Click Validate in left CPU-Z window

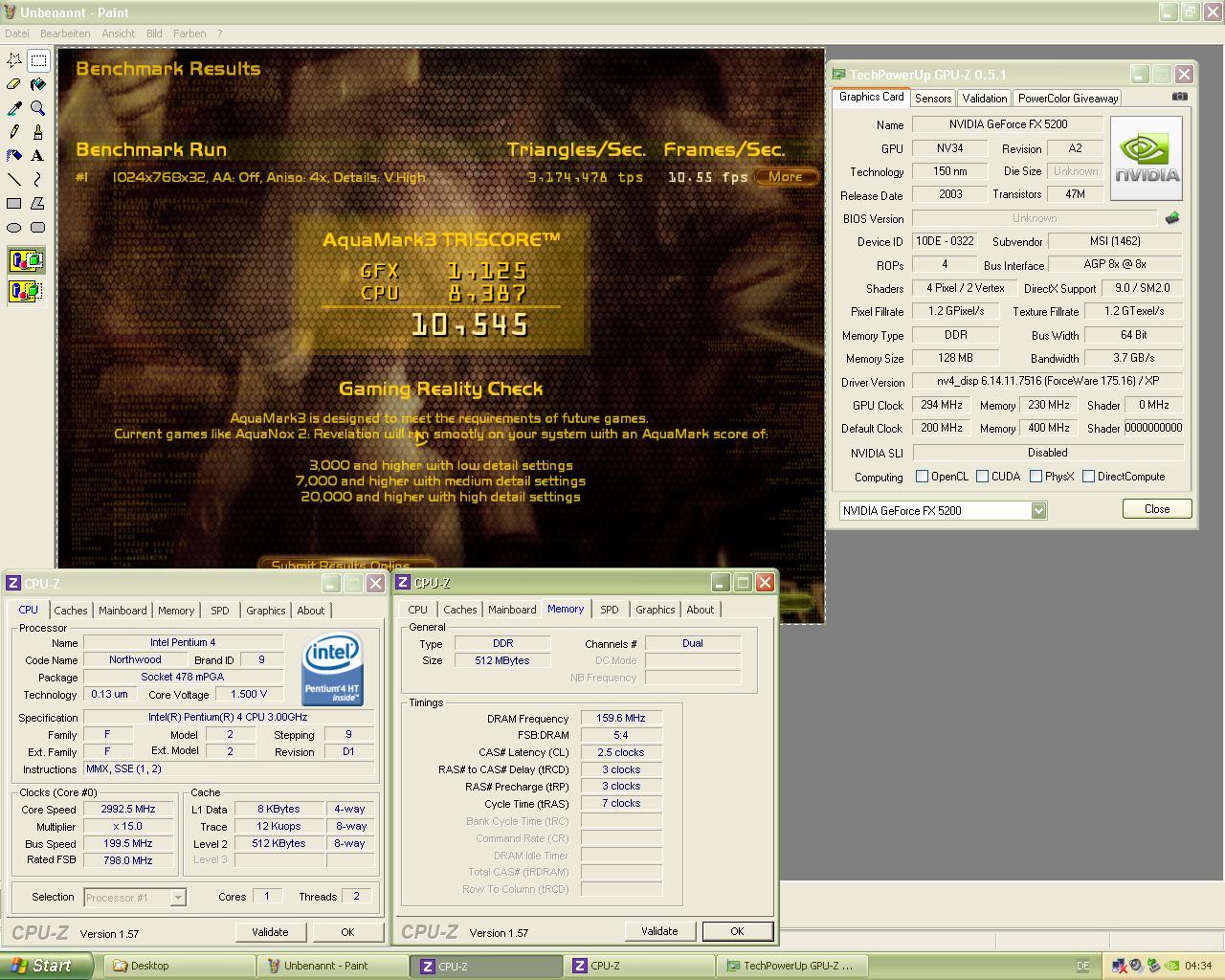(x=270, y=932)
